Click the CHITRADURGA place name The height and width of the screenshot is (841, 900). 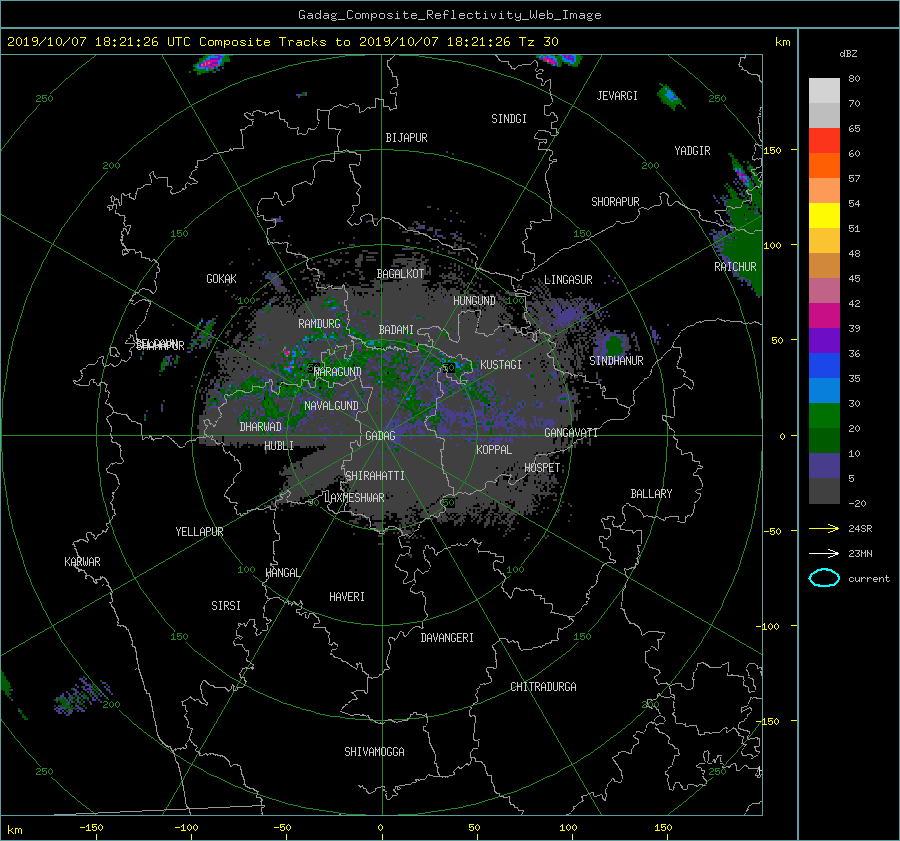click(x=543, y=687)
